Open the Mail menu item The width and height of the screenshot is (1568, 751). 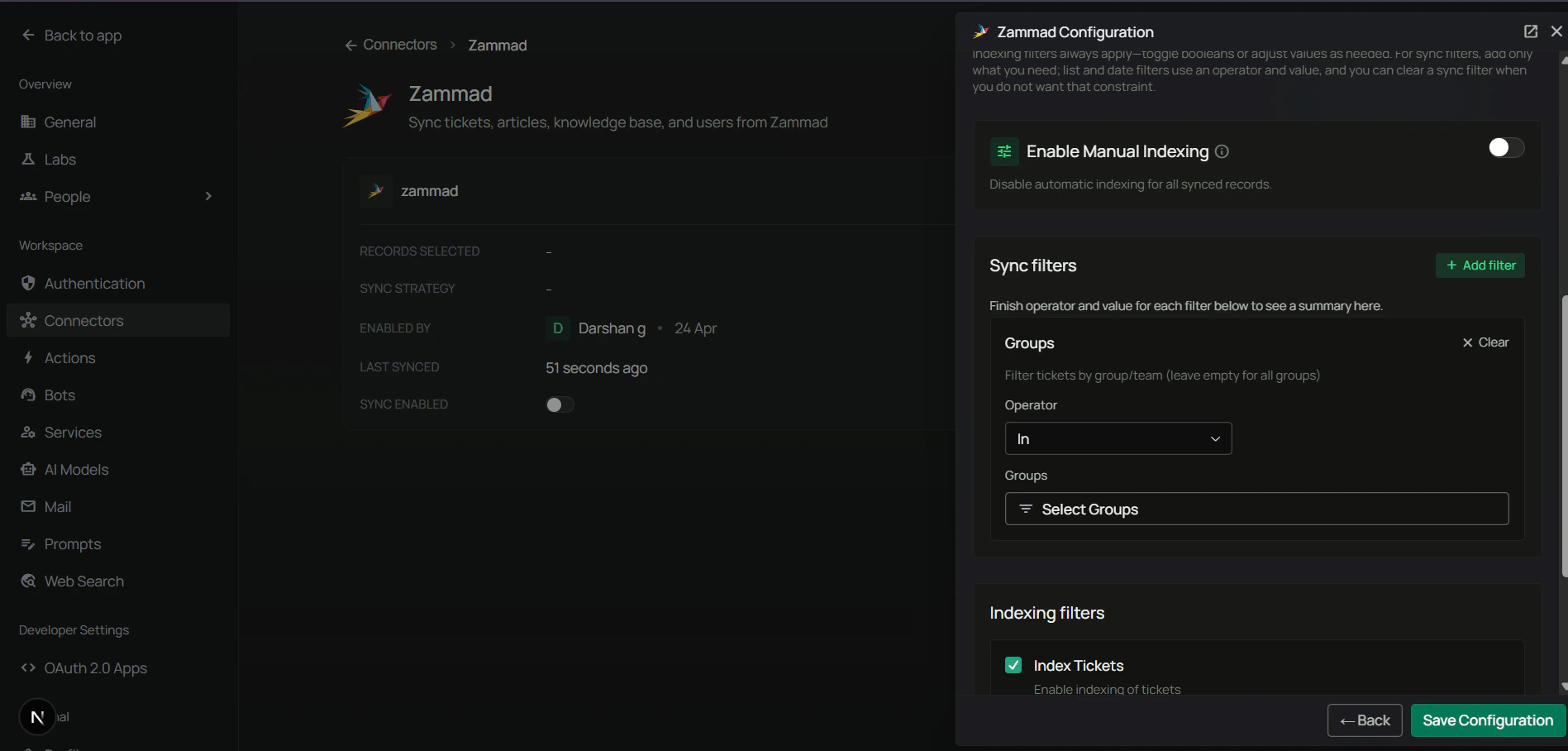[x=118, y=506]
